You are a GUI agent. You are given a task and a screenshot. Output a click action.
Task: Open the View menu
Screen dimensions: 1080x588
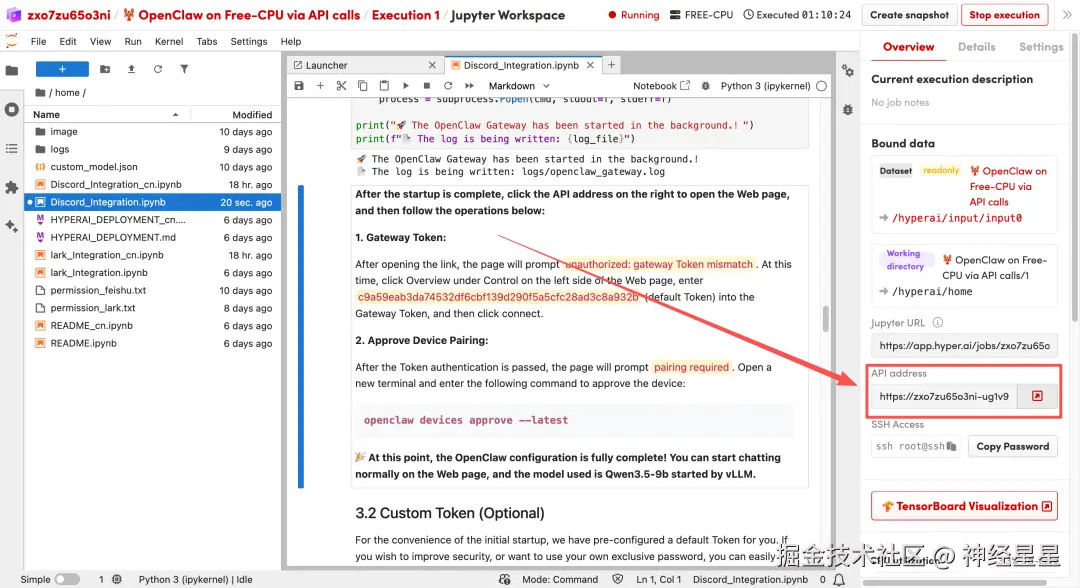click(x=101, y=41)
